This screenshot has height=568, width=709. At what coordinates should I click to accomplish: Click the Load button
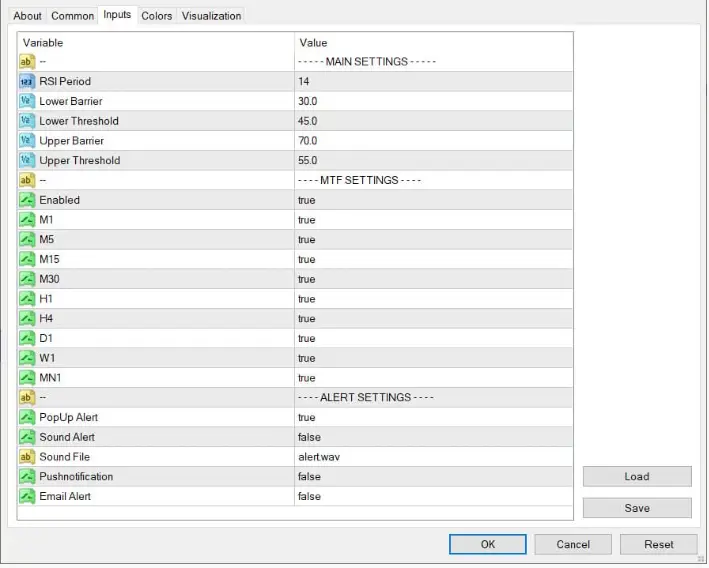(x=637, y=477)
